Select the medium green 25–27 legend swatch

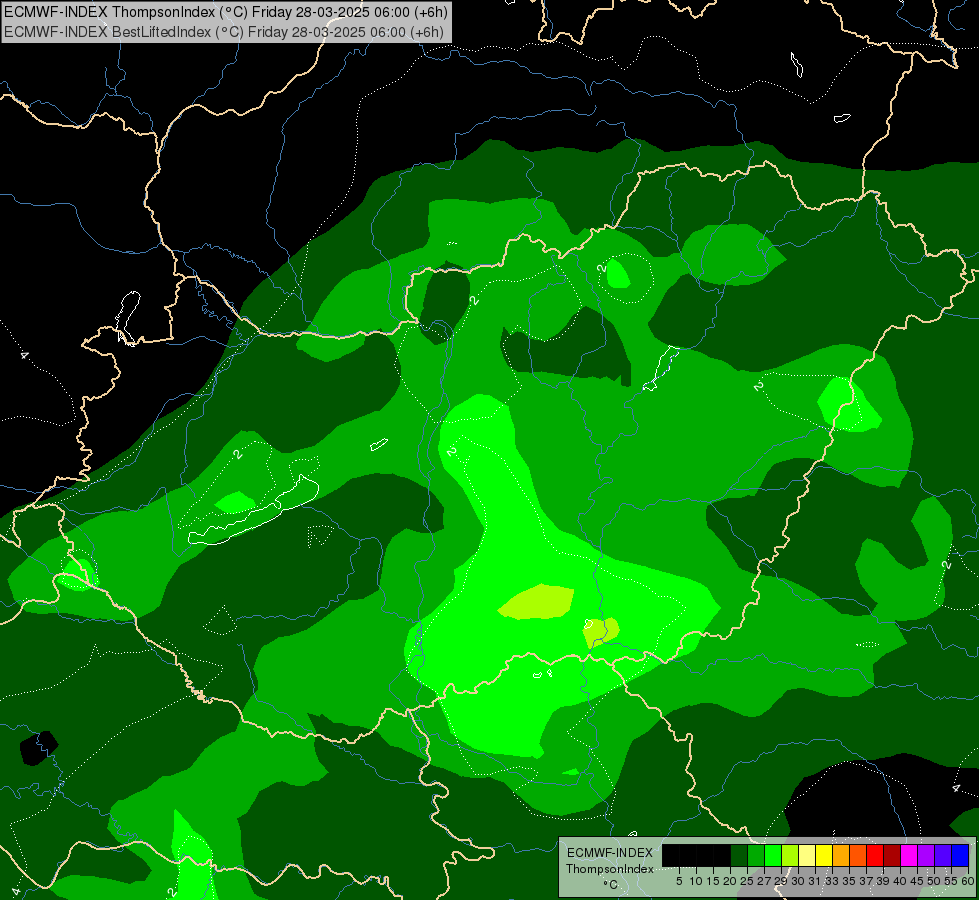pos(756,855)
